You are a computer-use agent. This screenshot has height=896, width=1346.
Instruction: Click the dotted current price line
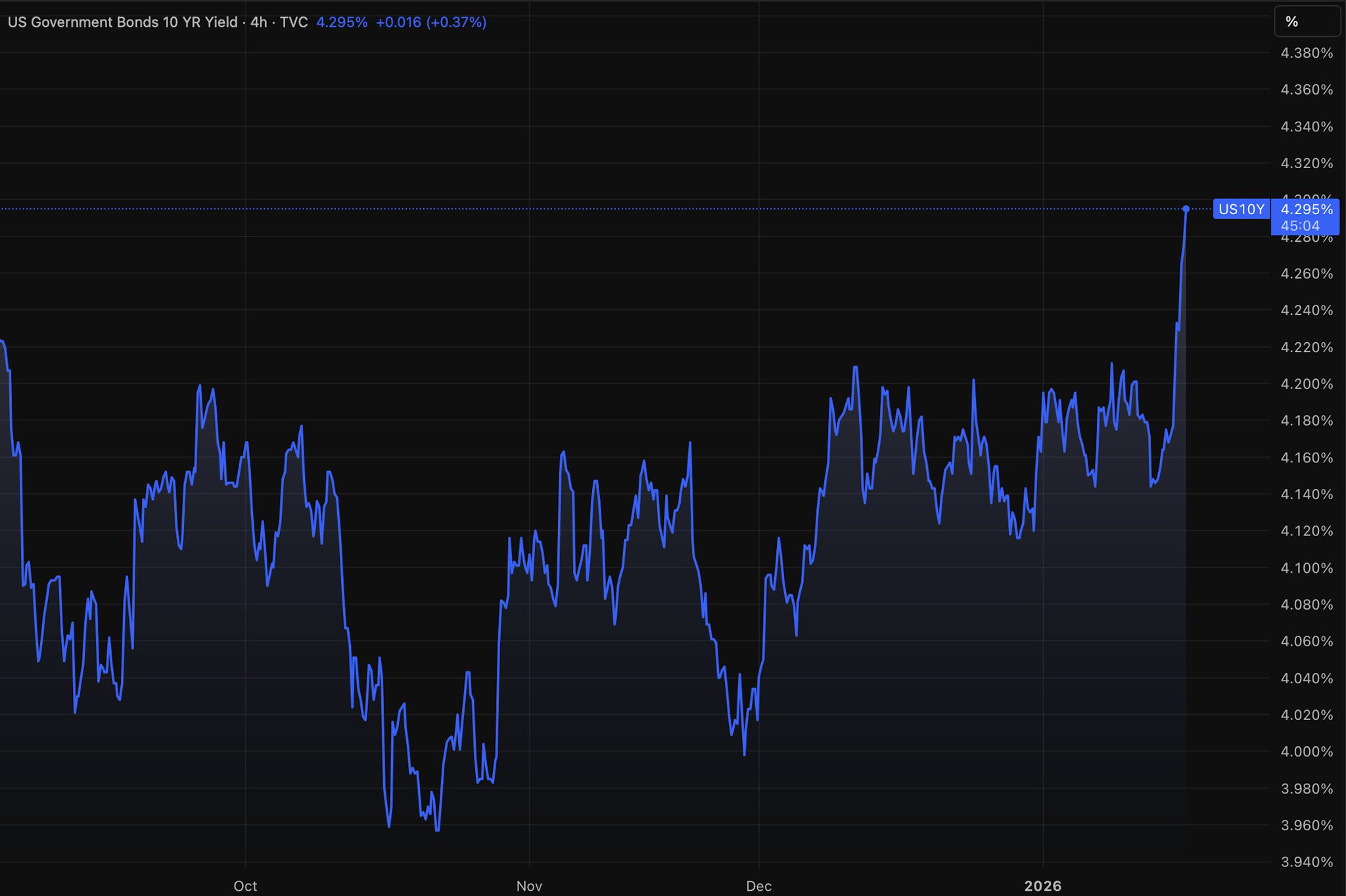[x=592, y=209]
